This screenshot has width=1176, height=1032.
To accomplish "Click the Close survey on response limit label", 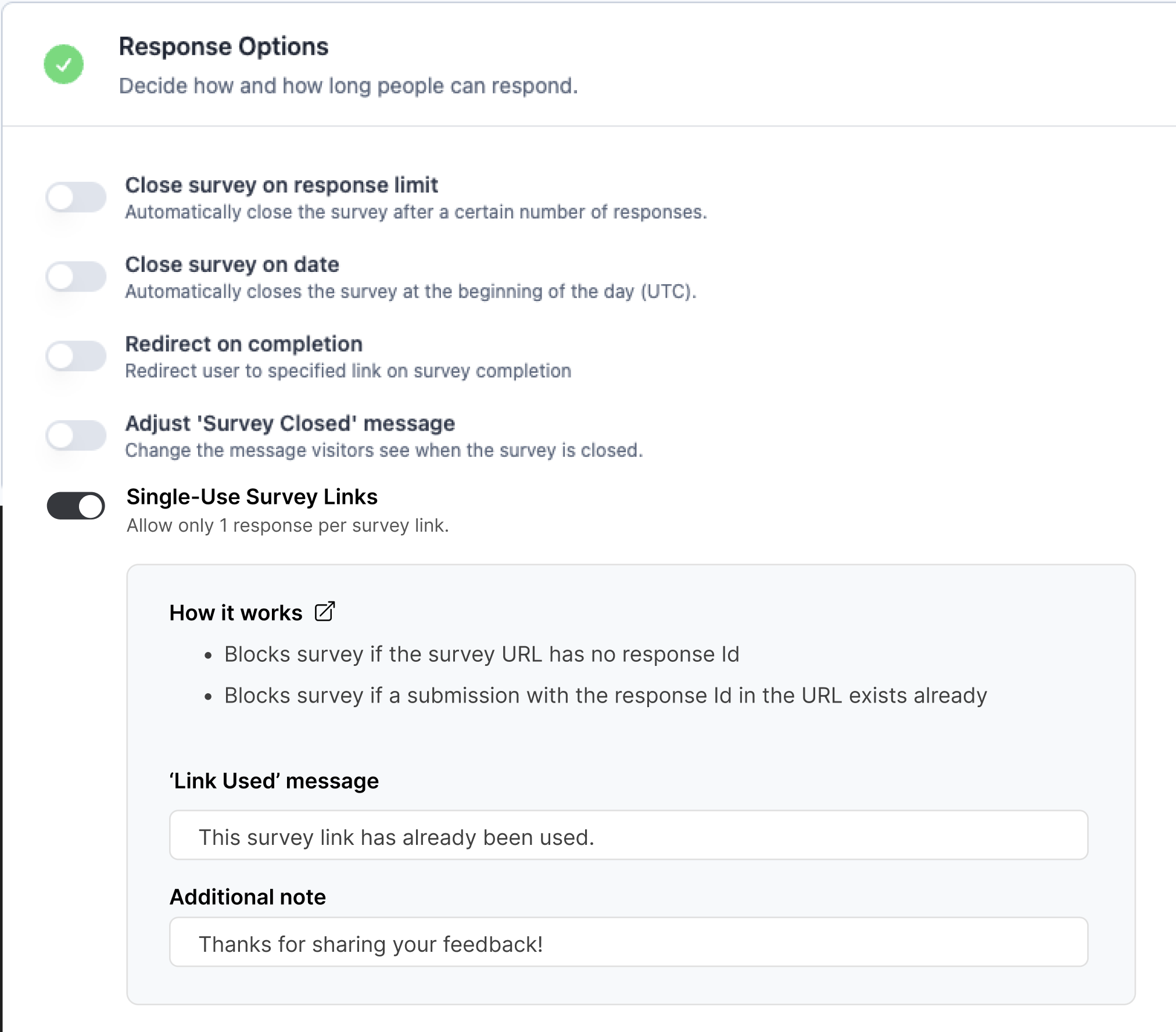I will (282, 185).
